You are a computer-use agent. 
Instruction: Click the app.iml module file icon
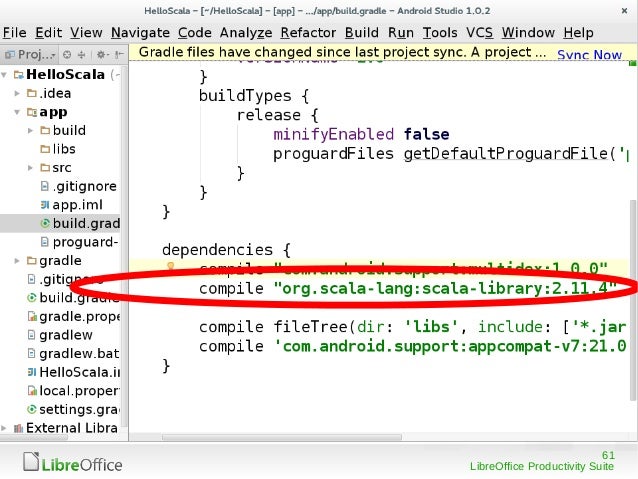[x=45, y=205]
